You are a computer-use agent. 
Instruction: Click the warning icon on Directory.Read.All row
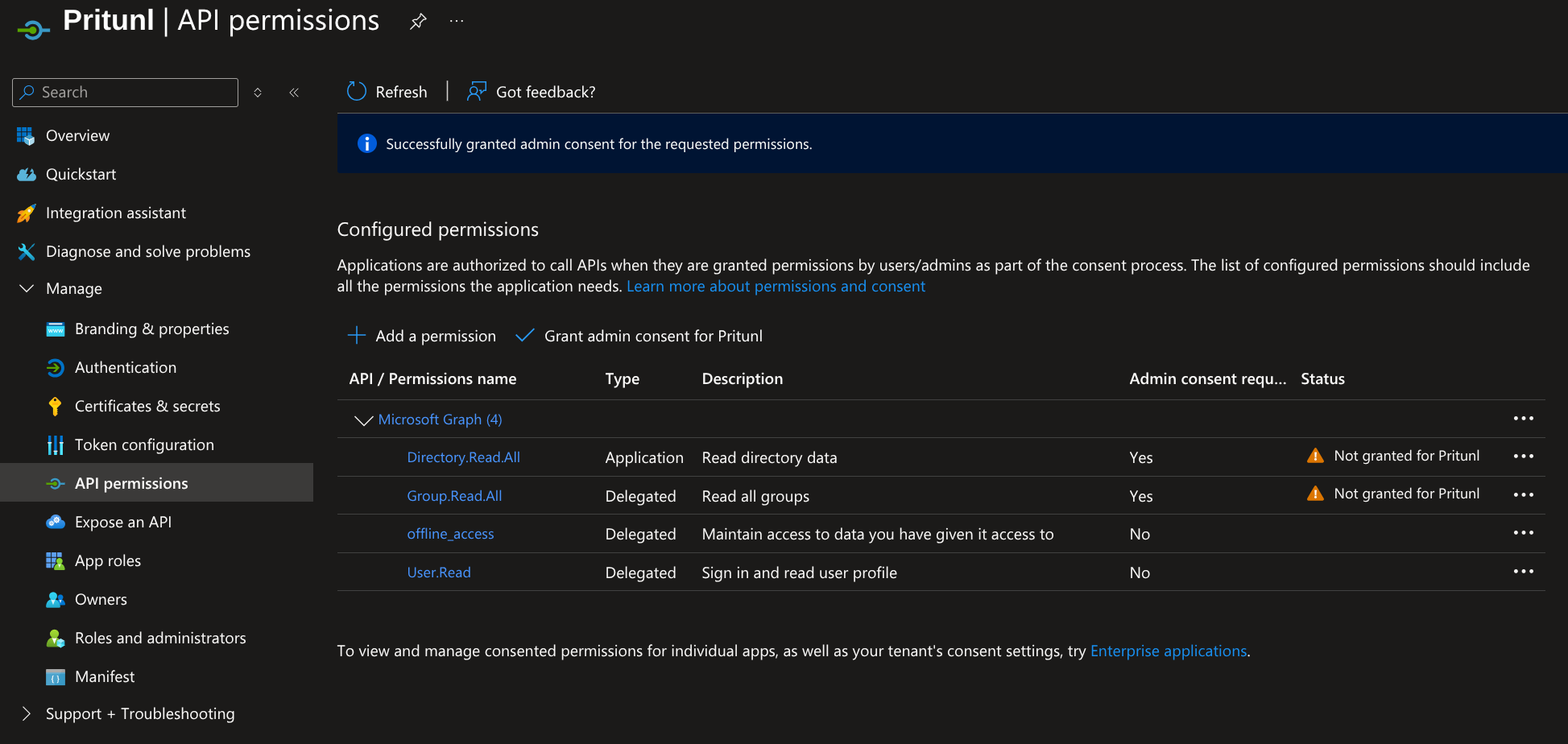[1315, 457]
